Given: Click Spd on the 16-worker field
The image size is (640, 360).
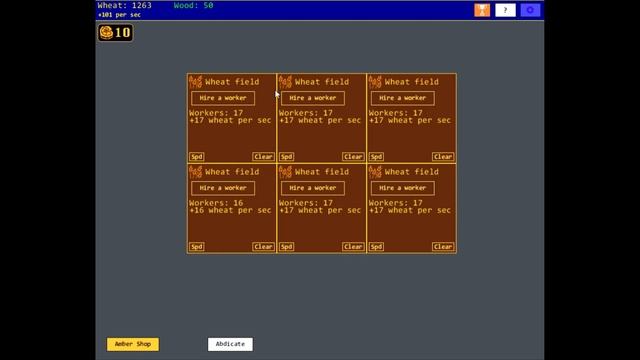Looking at the screenshot, I should [x=197, y=247].
